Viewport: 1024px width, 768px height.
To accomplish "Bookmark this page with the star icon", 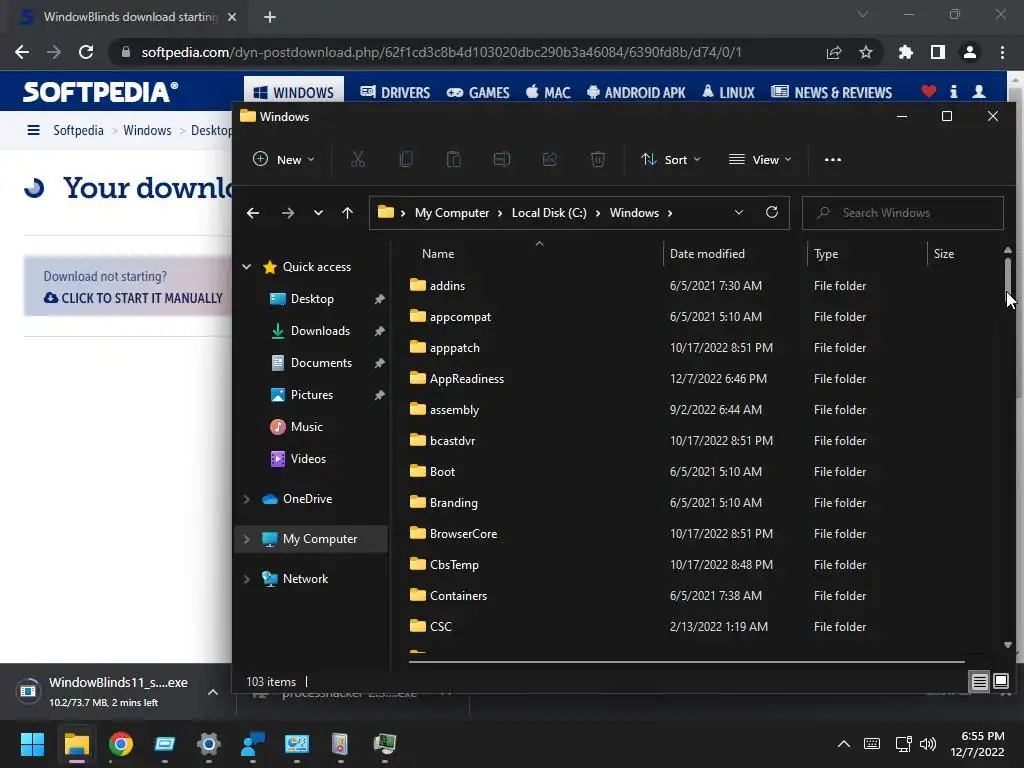I will pos(866,52).
